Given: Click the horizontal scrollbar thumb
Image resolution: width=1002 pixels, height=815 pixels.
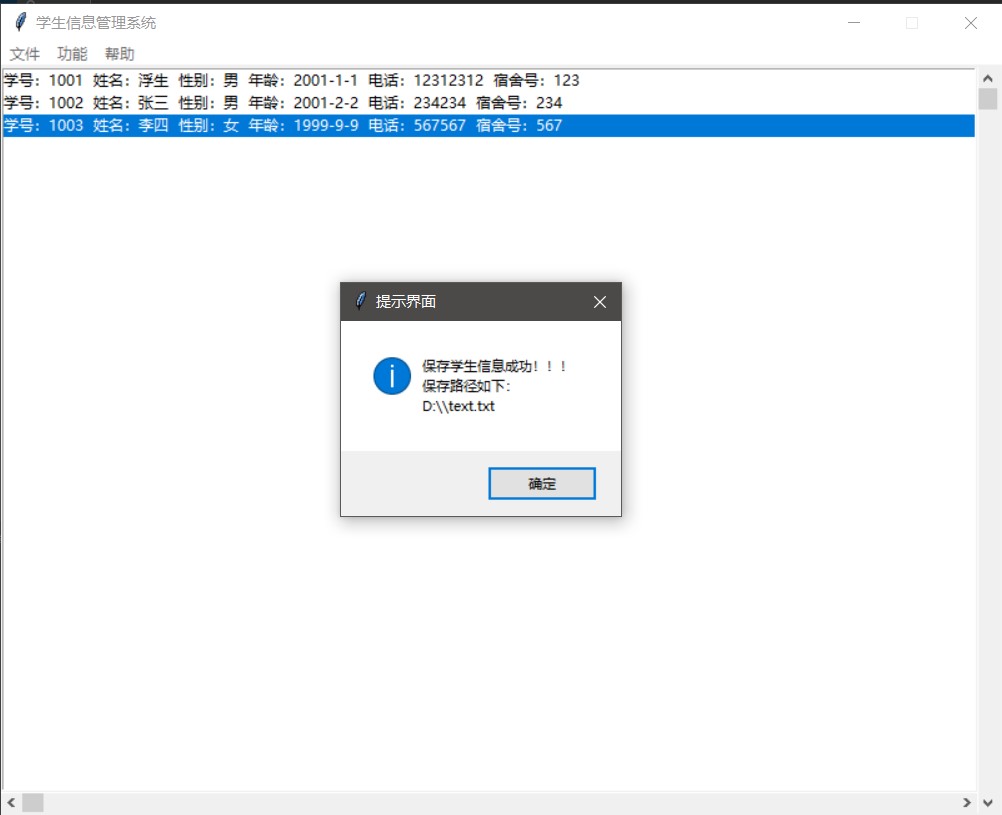Looking at the screenshot, I should pos(33,802).
